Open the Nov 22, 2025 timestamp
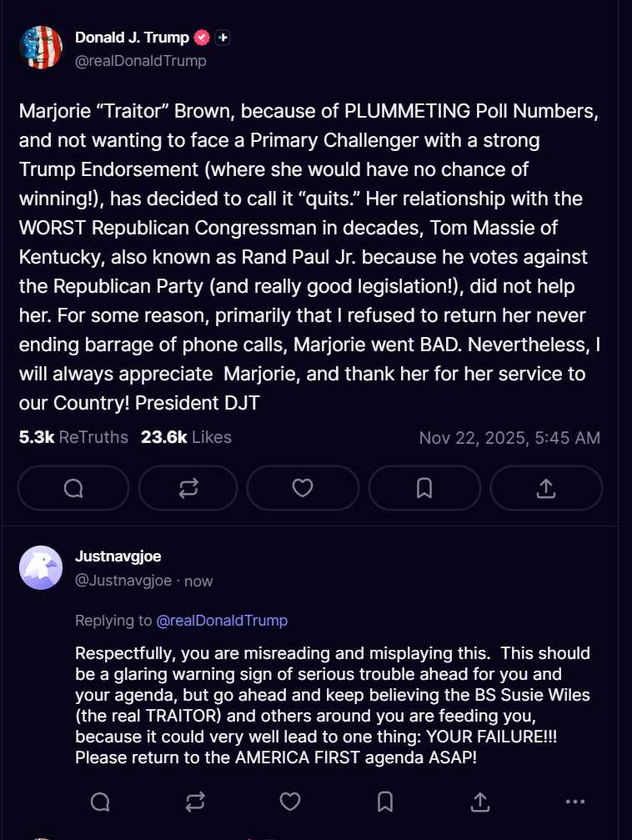Viewport: 632px width, 840px height. point(509,437)
